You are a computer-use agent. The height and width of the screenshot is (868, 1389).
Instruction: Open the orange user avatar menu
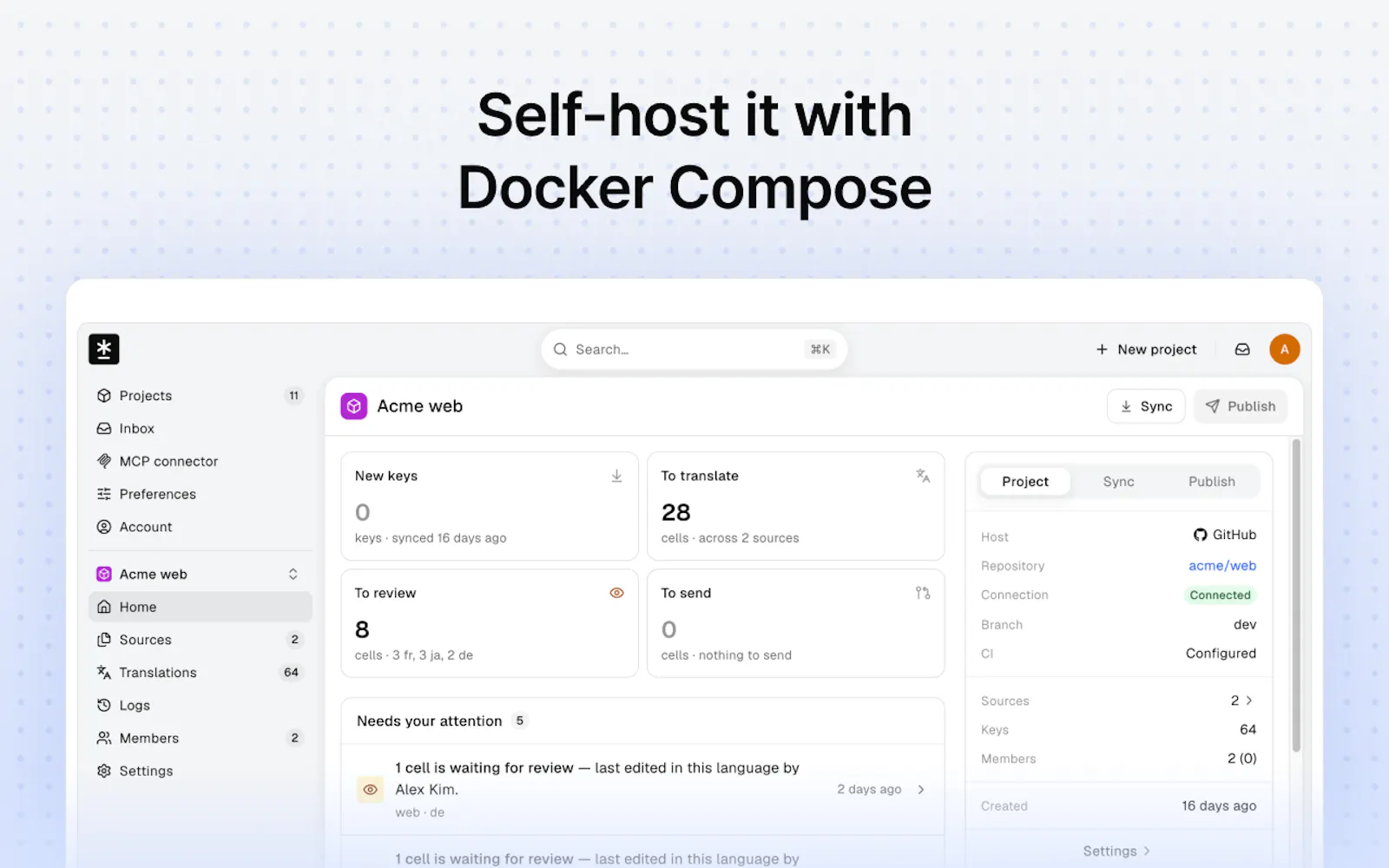click(x=1284, y=349)
